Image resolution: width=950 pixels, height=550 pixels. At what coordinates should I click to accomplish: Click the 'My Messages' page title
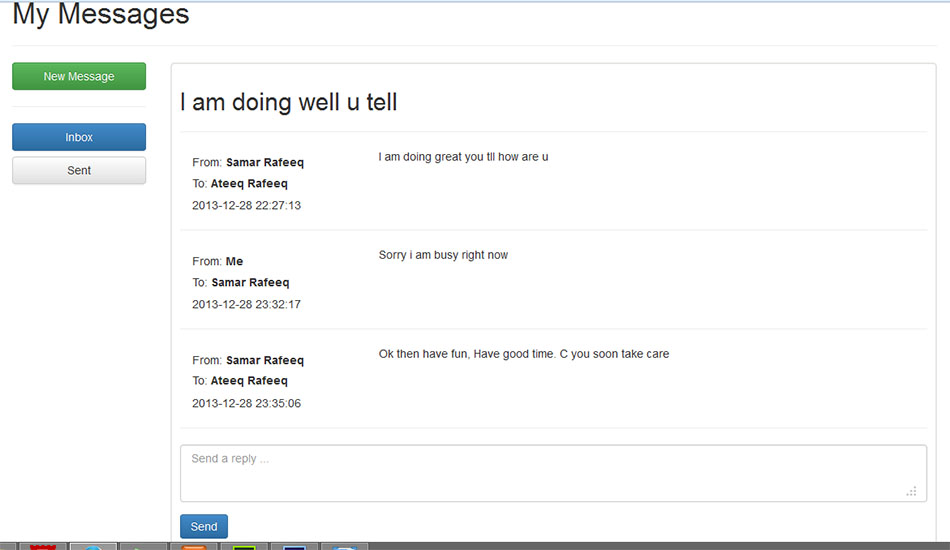[x=100, y=15]
